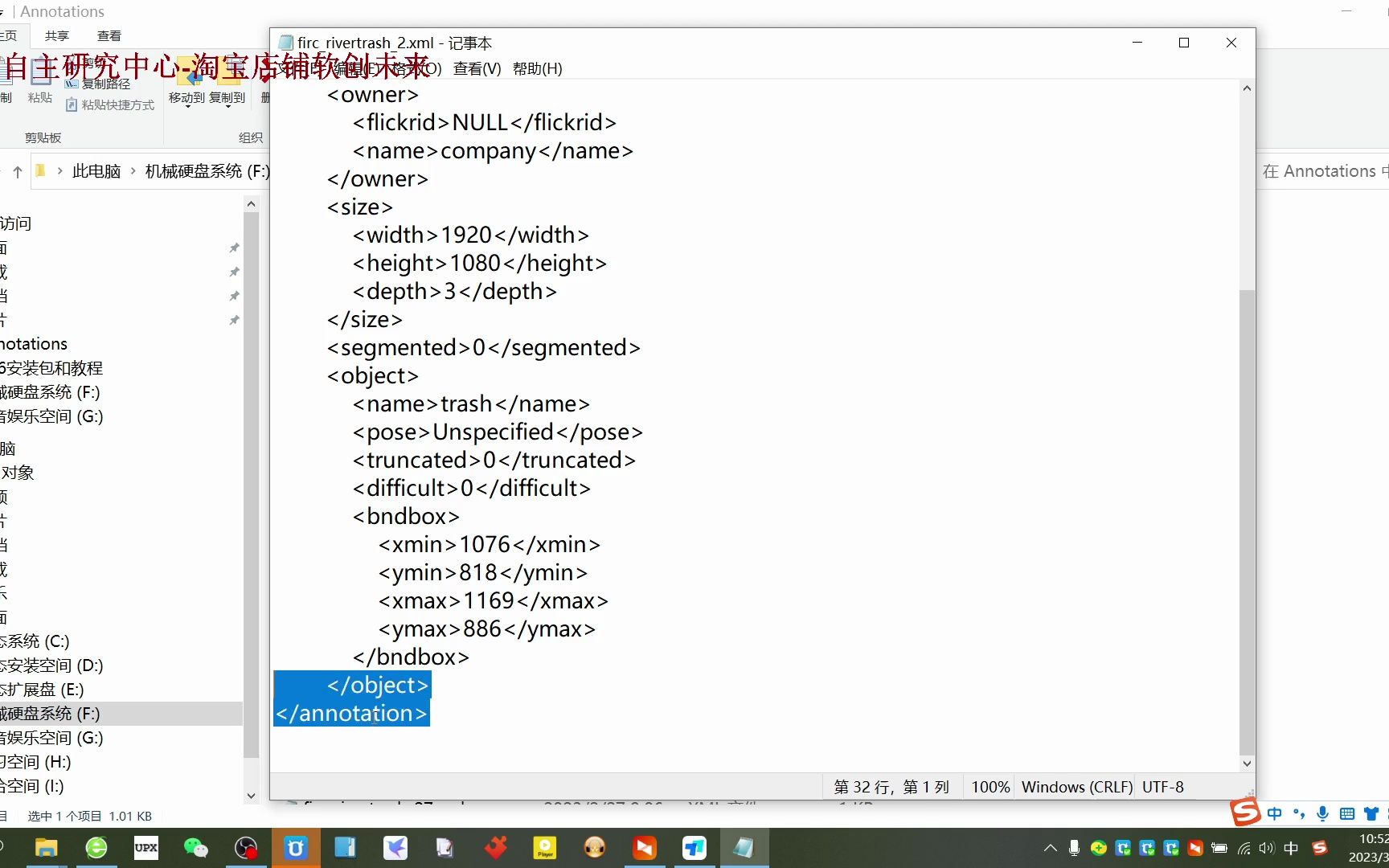Open the orange headphones app on taskbar

(595, 848)
